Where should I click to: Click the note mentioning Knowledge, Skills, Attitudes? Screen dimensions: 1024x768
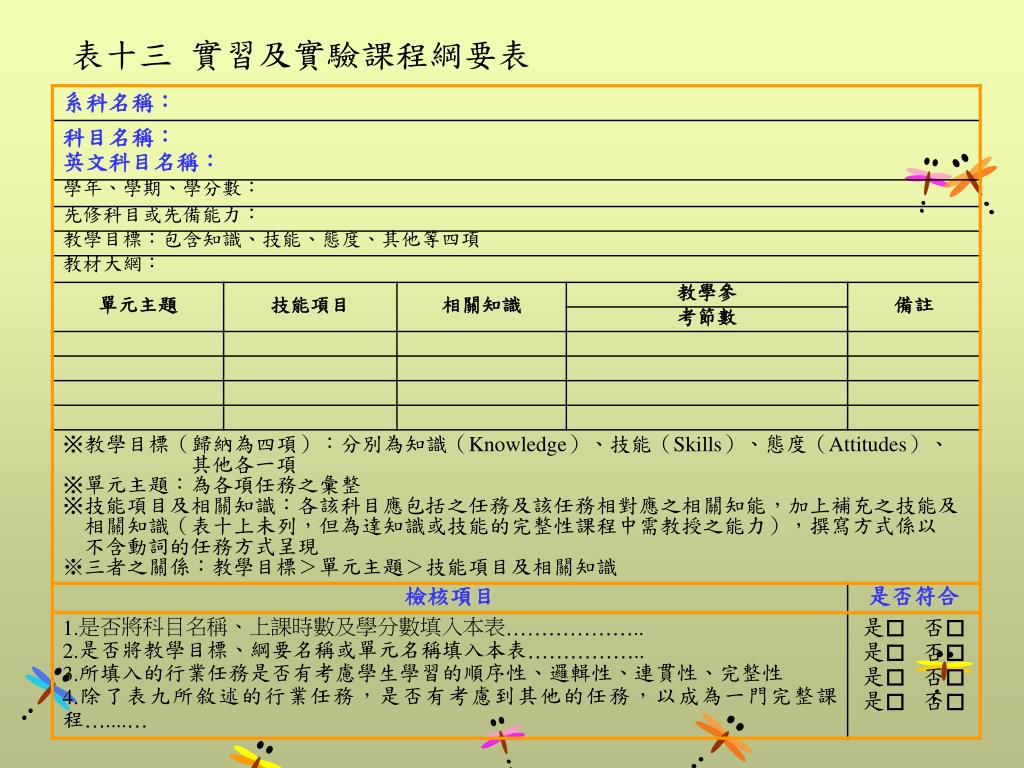[504, 454]
